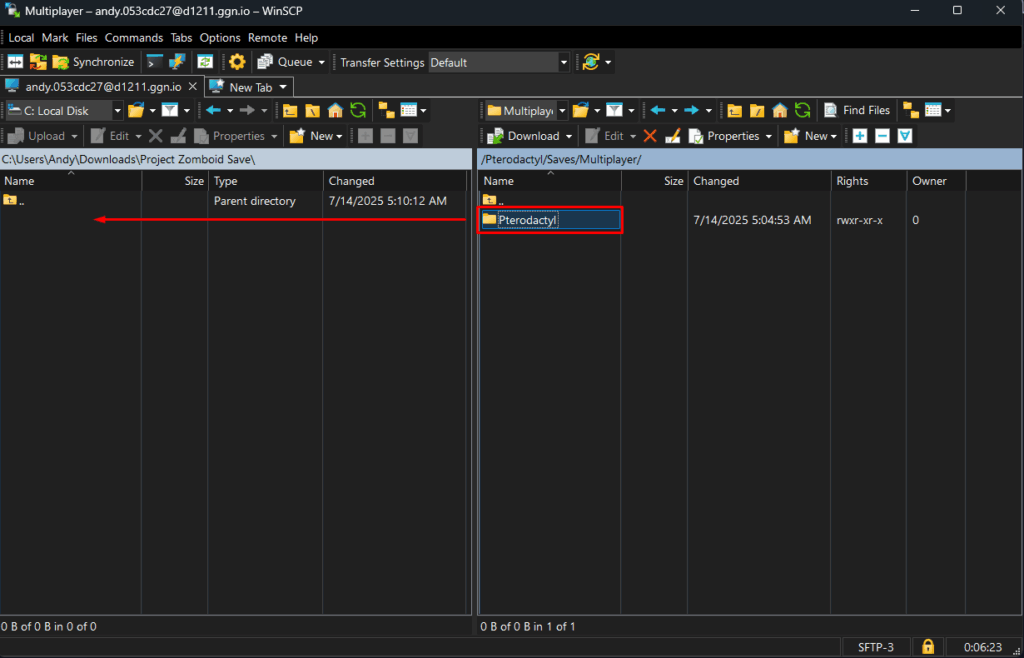The width and height of the screenshot is (1024, 658).
Task: Click local panel home directory icon
Action: [335, 110]
